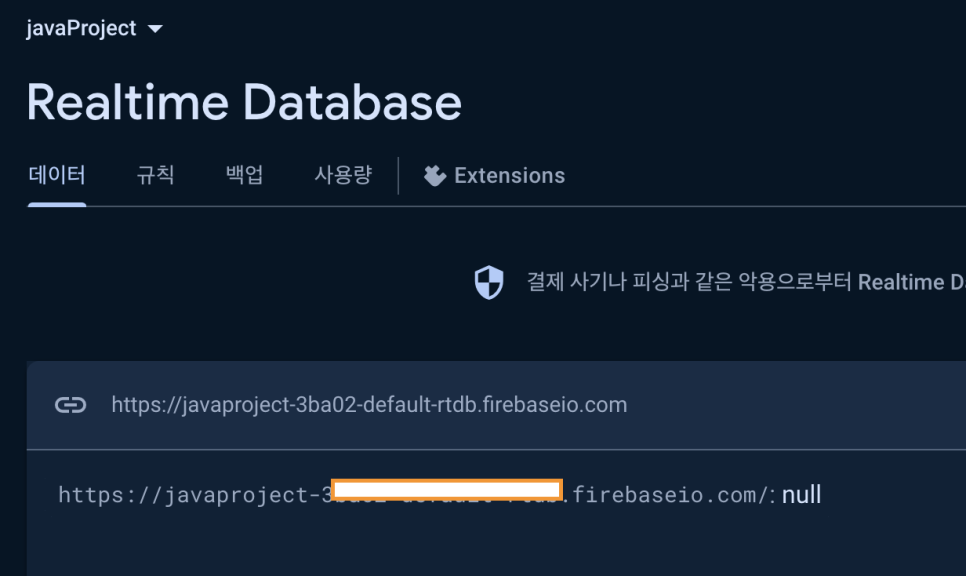The image size is (966, 576).
Task: Select the active 데이터 tab
Action: click(x=56, y=175)
